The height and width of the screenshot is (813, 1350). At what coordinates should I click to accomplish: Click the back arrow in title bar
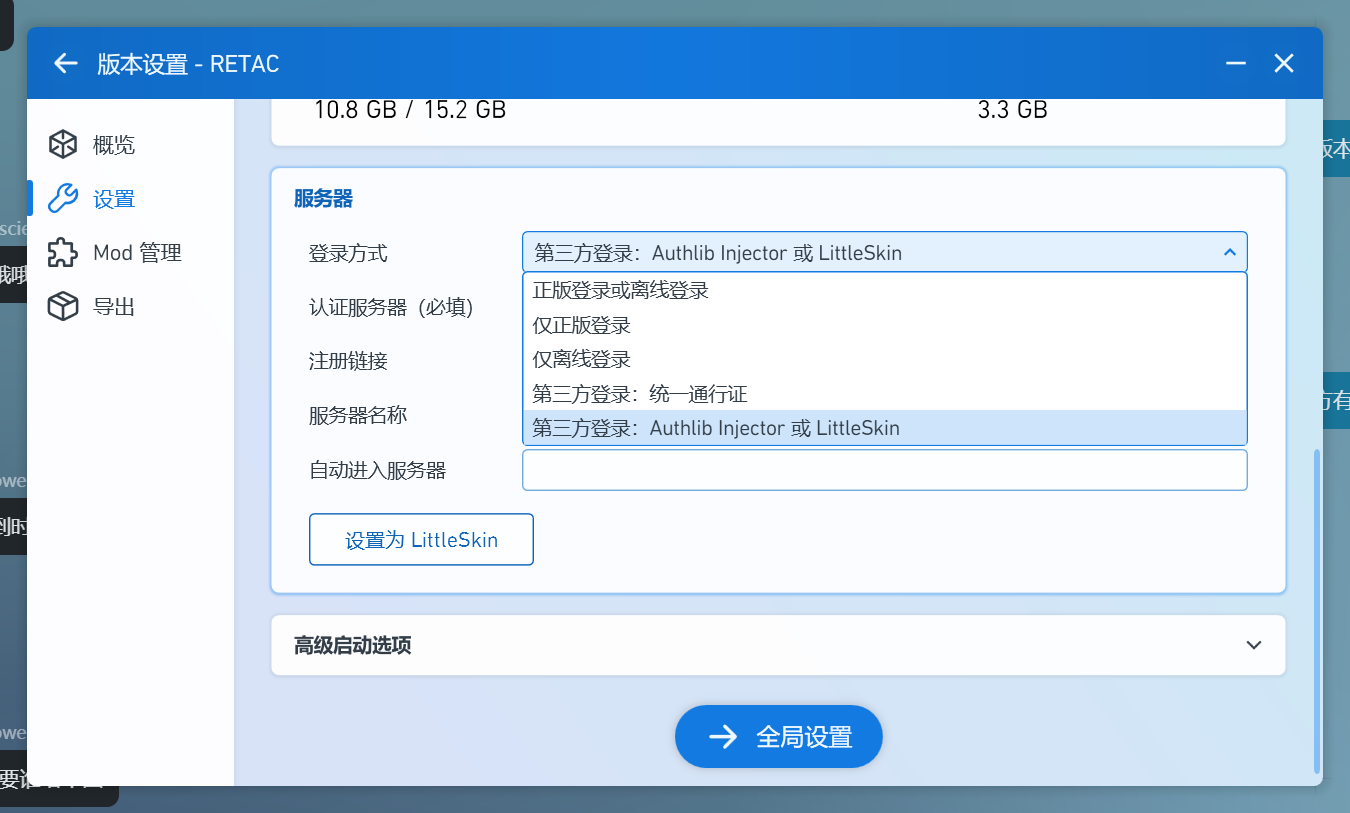click(66, 64)
